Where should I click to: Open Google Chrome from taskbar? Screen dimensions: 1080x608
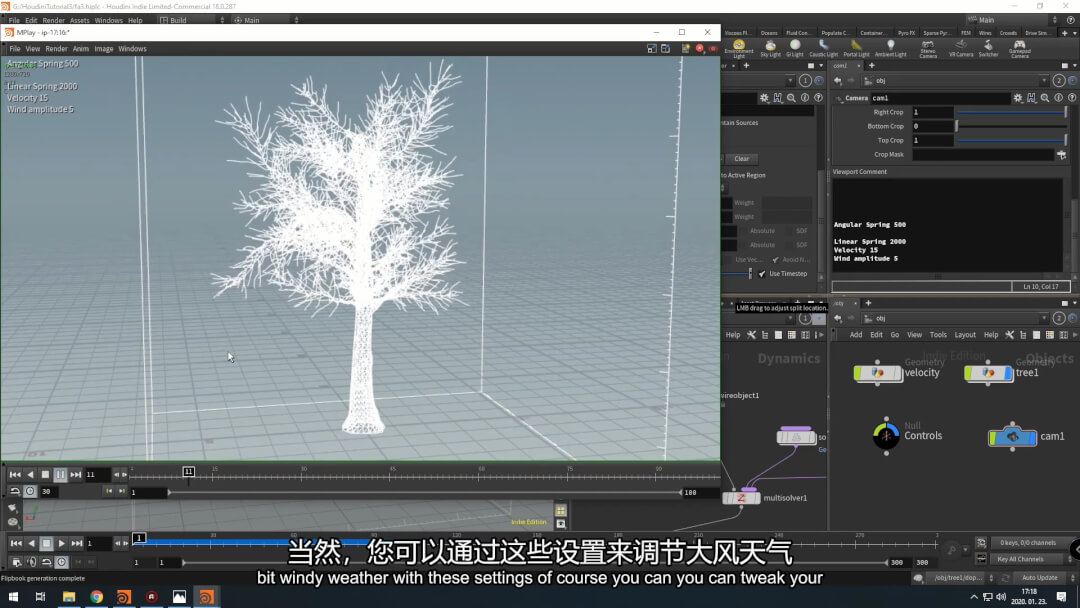pyautogui.click(x=96, y=597)
